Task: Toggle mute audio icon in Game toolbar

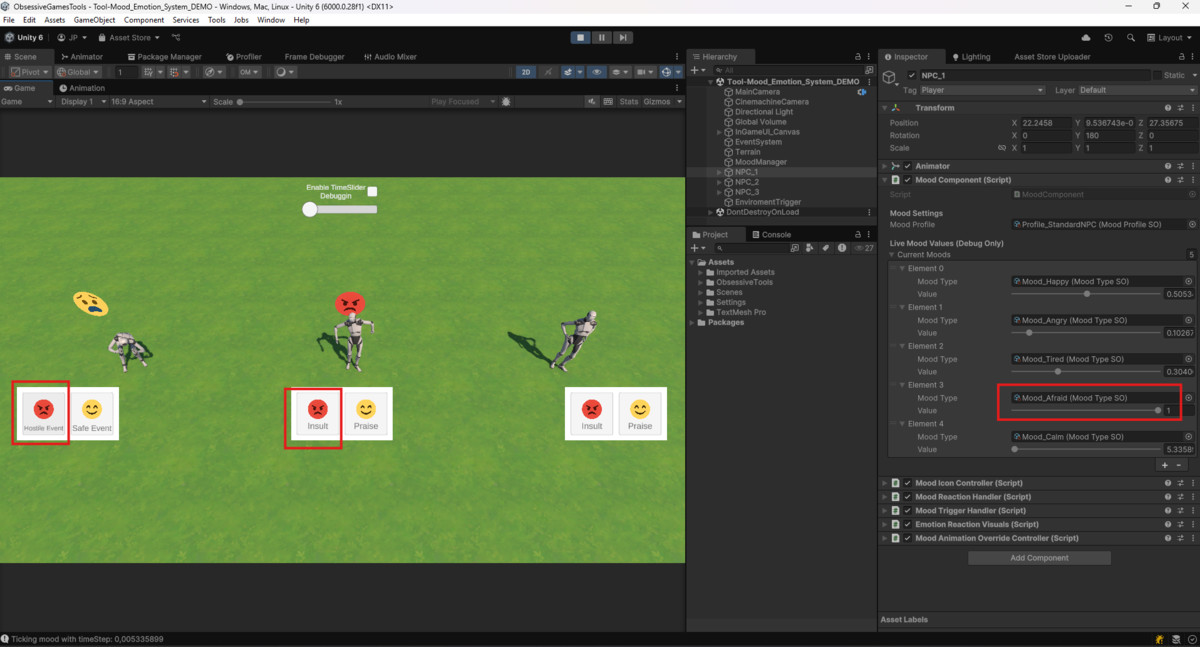Action: point(593,101)
